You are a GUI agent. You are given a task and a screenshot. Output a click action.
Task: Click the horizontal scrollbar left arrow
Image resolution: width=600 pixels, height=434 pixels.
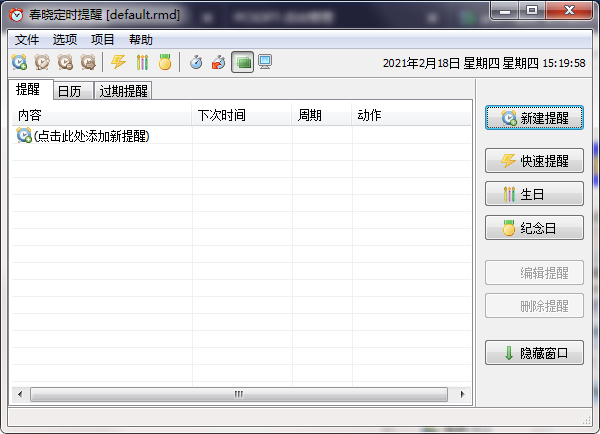click(20, 394)
